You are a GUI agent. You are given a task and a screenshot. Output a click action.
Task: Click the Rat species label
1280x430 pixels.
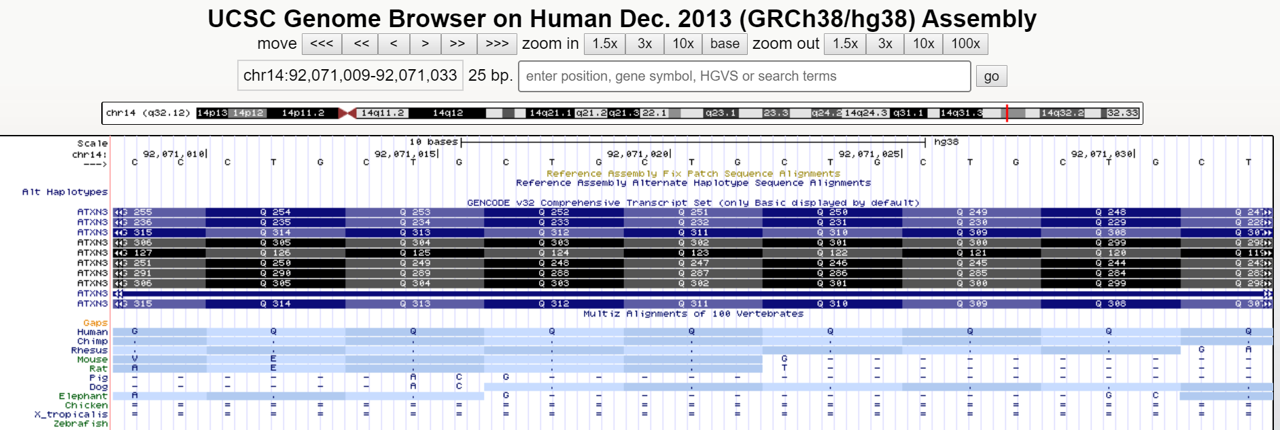pyautogui.click(x=99, y=368)
